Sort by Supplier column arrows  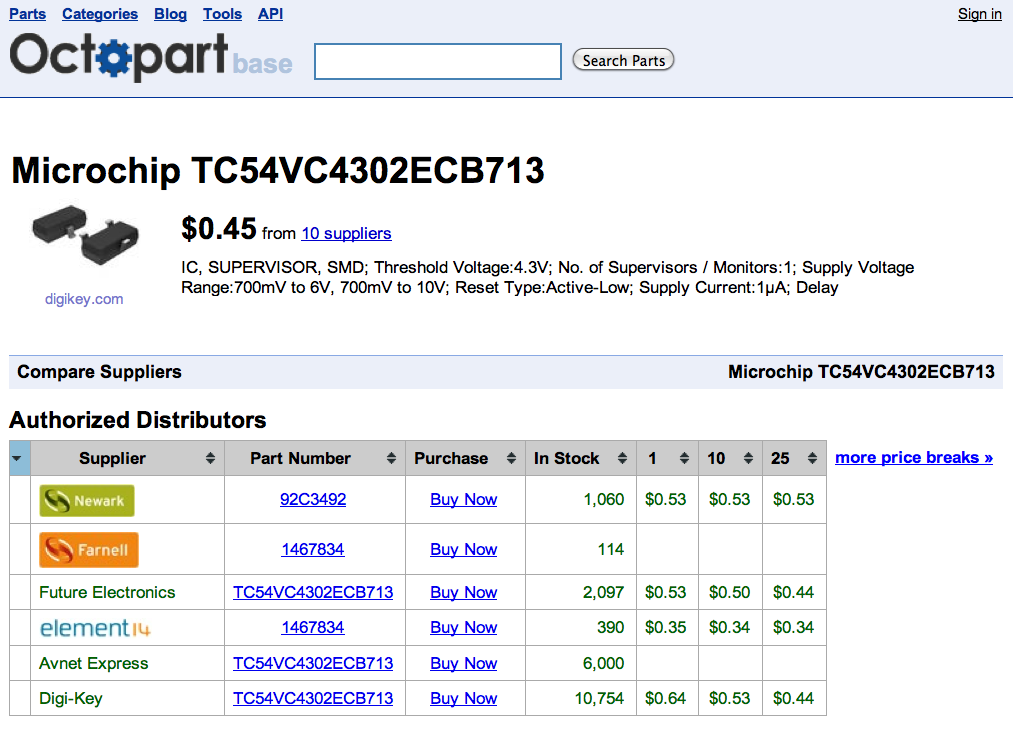point(210,458)
